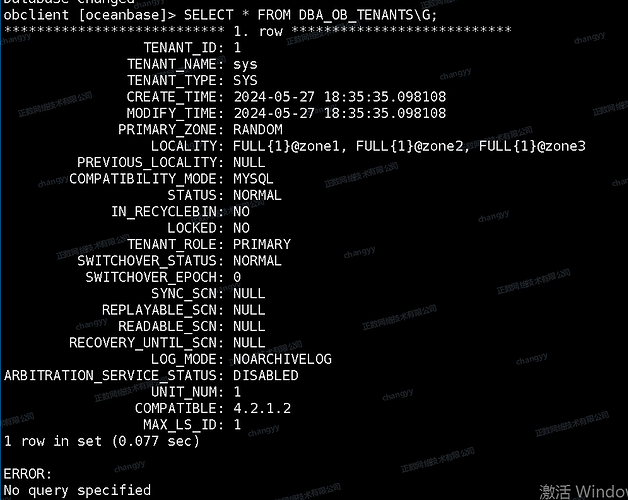The width and height of the screenshot is (628, 500).
Task: Click the STATUS value NORMAL
Action: pyautogui.click(x=257, y=195)
